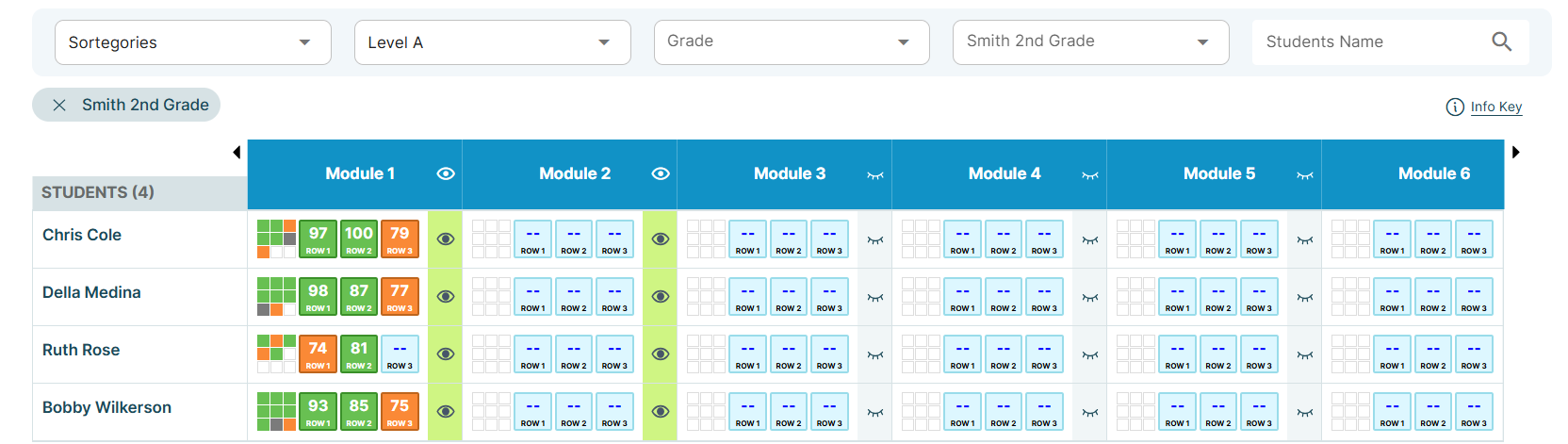Click Della Medina Module 1 color grid
The width and height of the screenshot is (1568, 444).
(x=276, y=296)
